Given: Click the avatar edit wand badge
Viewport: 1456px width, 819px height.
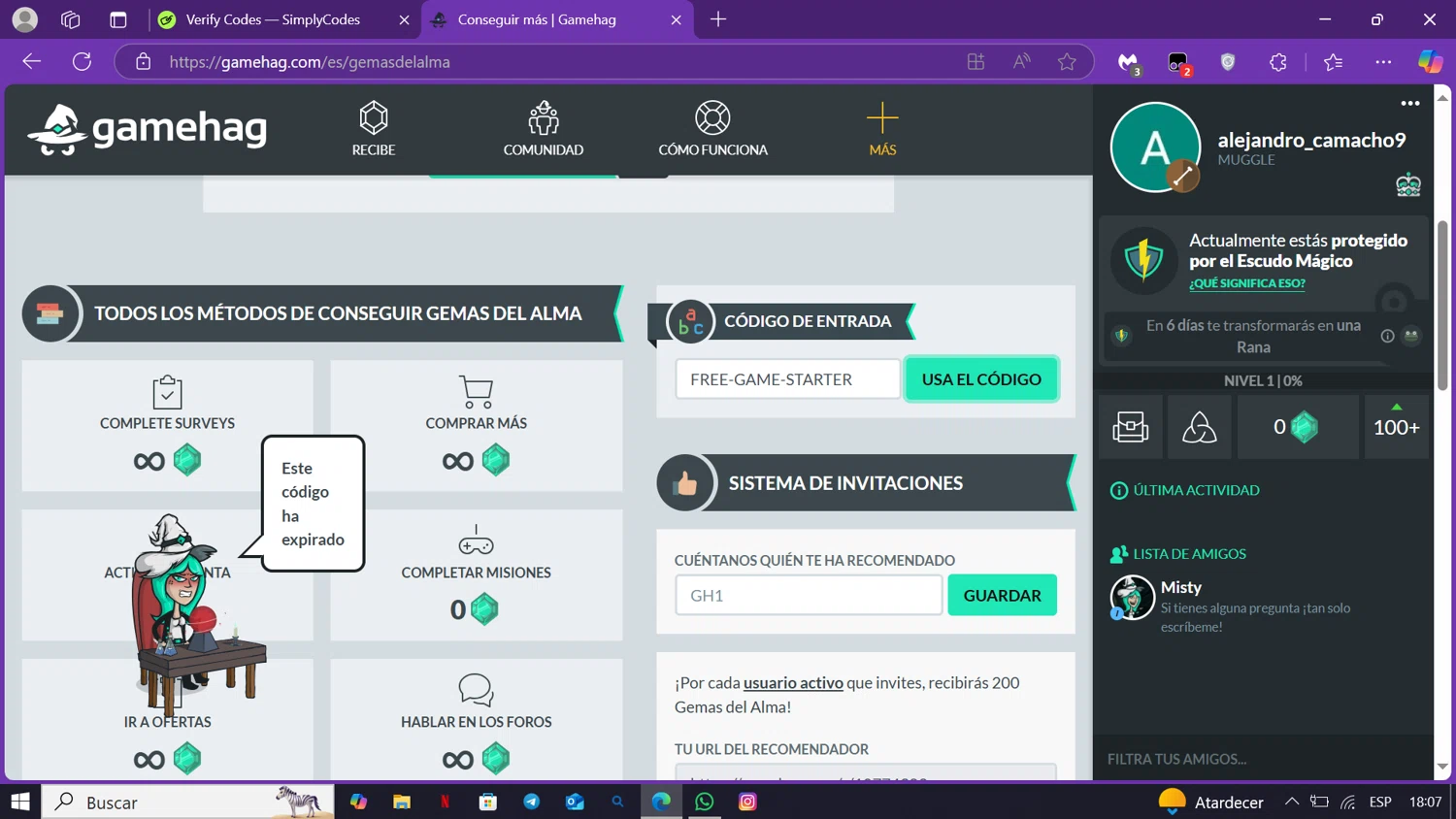Looking at the screenshot, I should click(1182, 177).
